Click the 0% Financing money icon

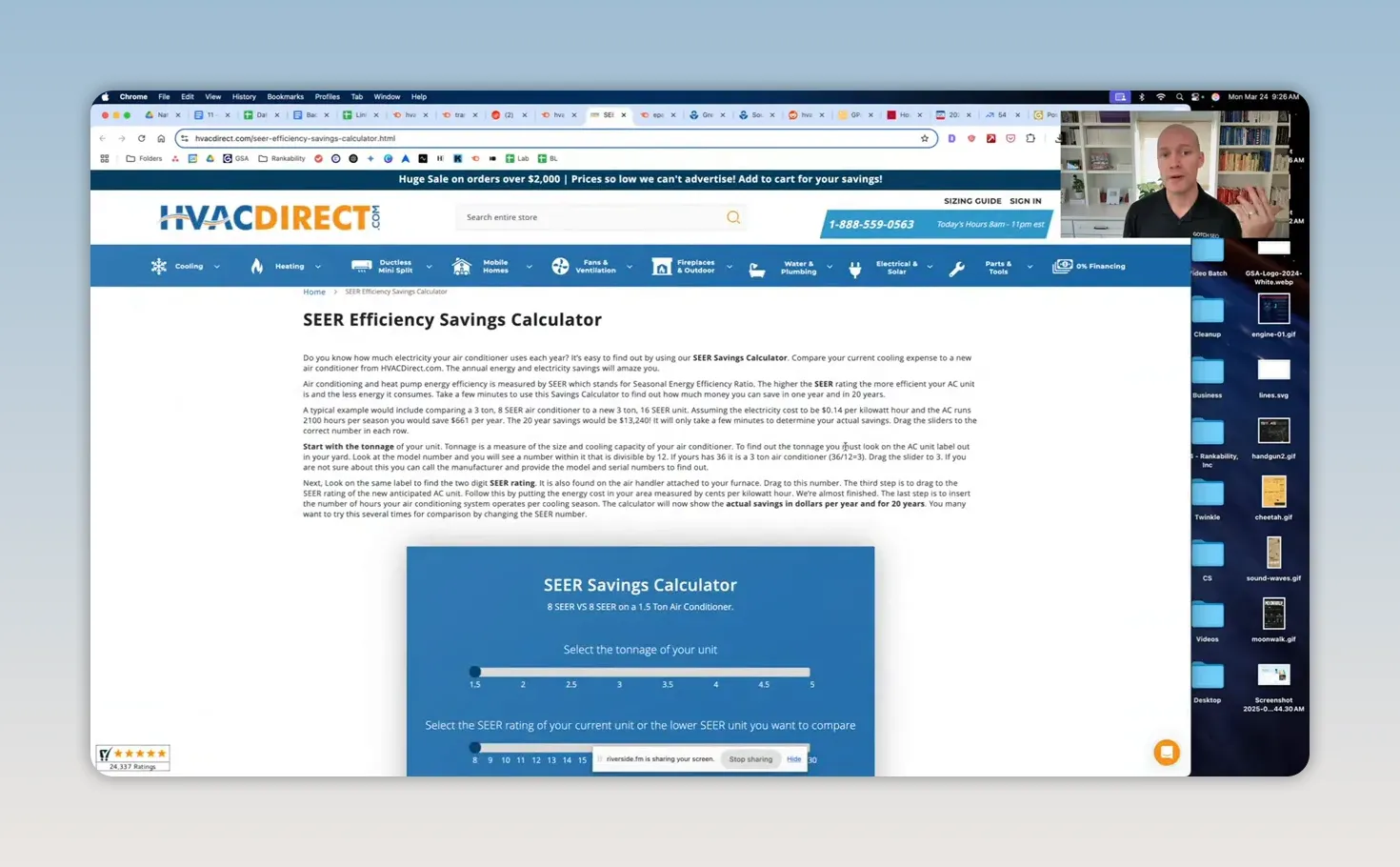click(x=1062, y=267)
